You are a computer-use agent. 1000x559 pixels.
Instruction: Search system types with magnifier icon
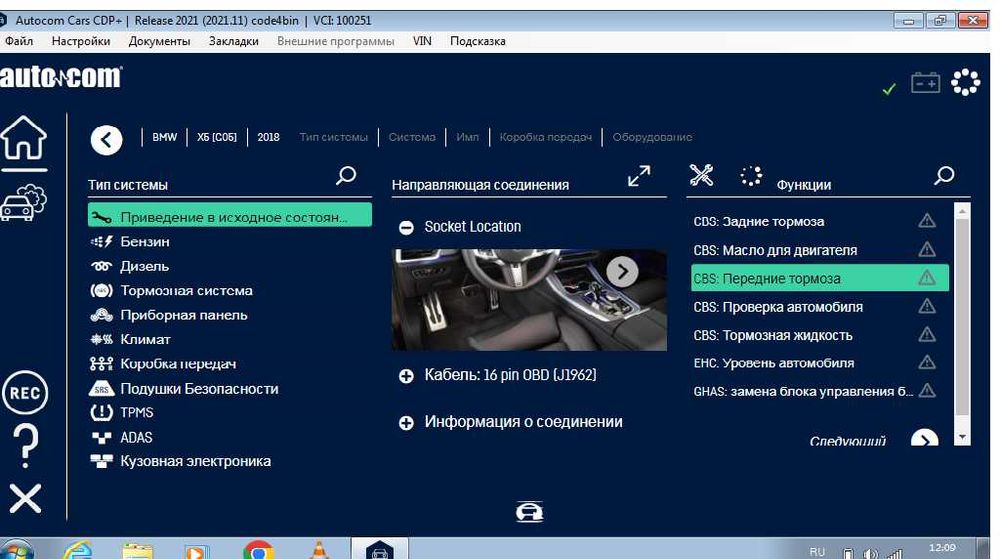[346, 175]
